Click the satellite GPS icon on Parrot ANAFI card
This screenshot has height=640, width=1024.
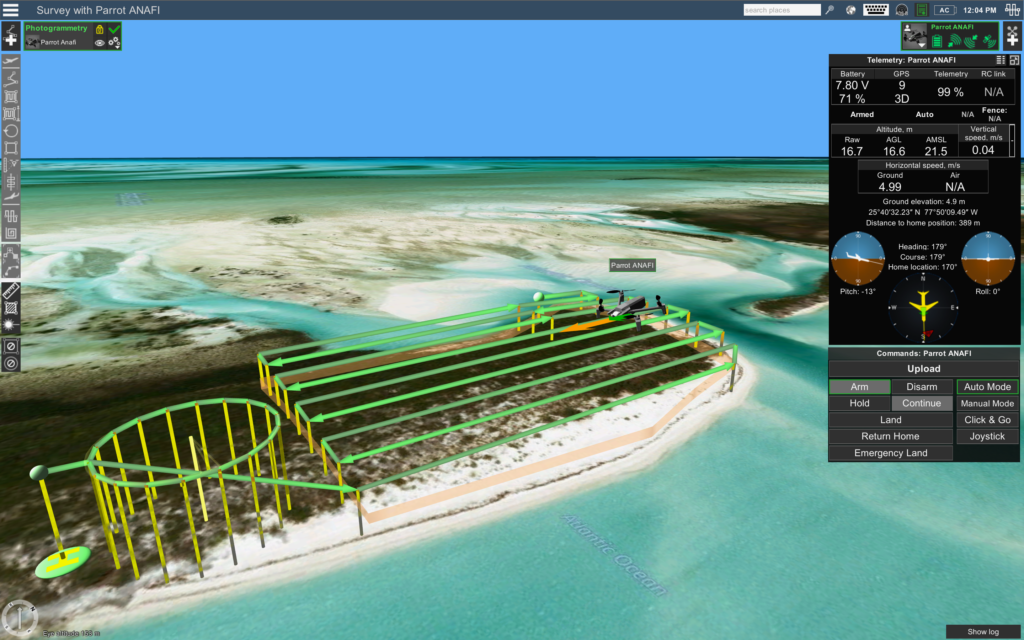(989, 41)
